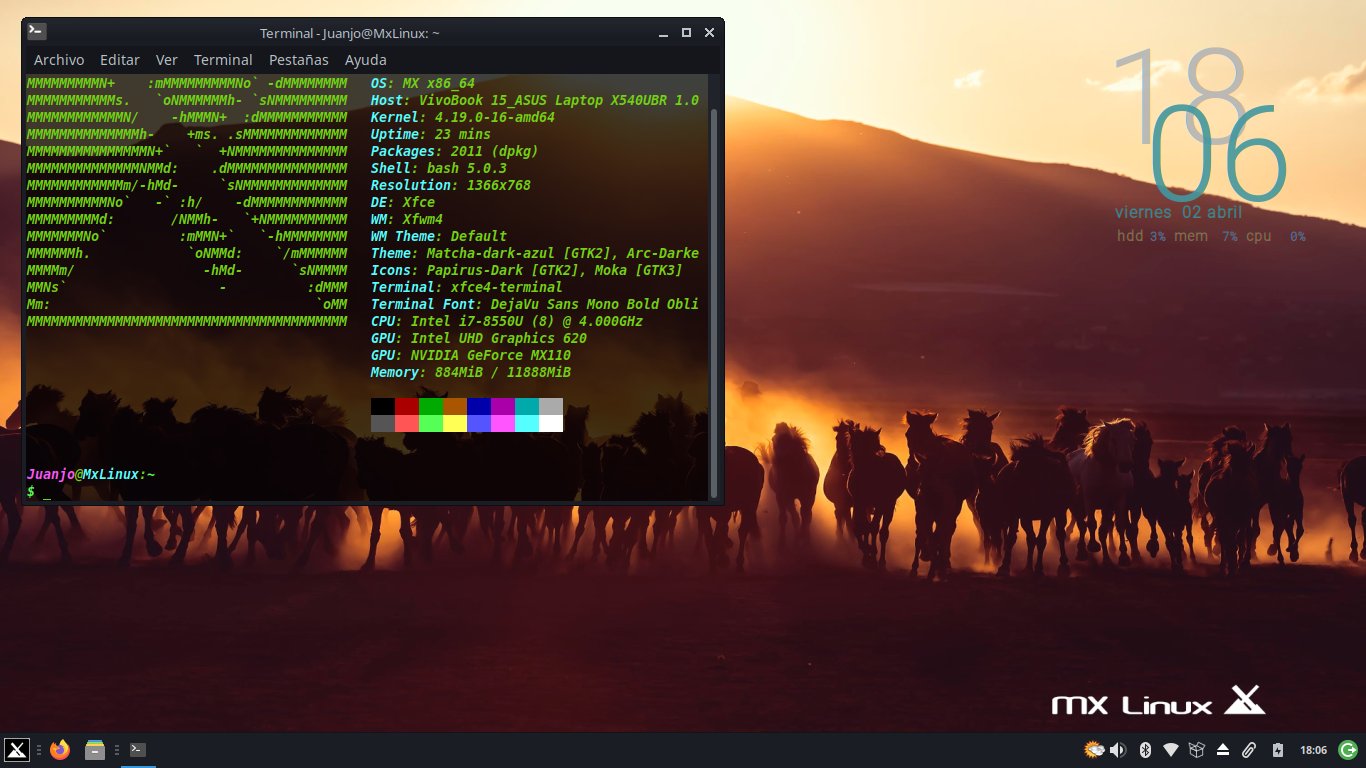1366x768 pixels.
Task: Open the clipboard manager paperclip icon
Action: coord(1249,750)
